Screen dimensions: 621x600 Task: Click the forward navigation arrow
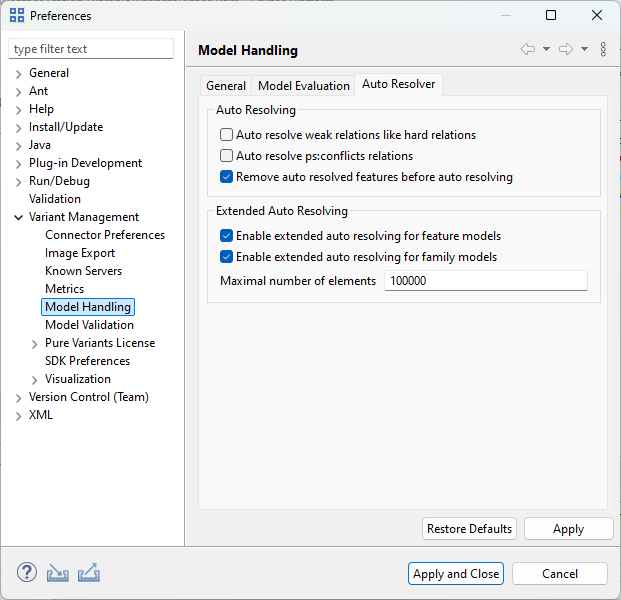point(565,50)
